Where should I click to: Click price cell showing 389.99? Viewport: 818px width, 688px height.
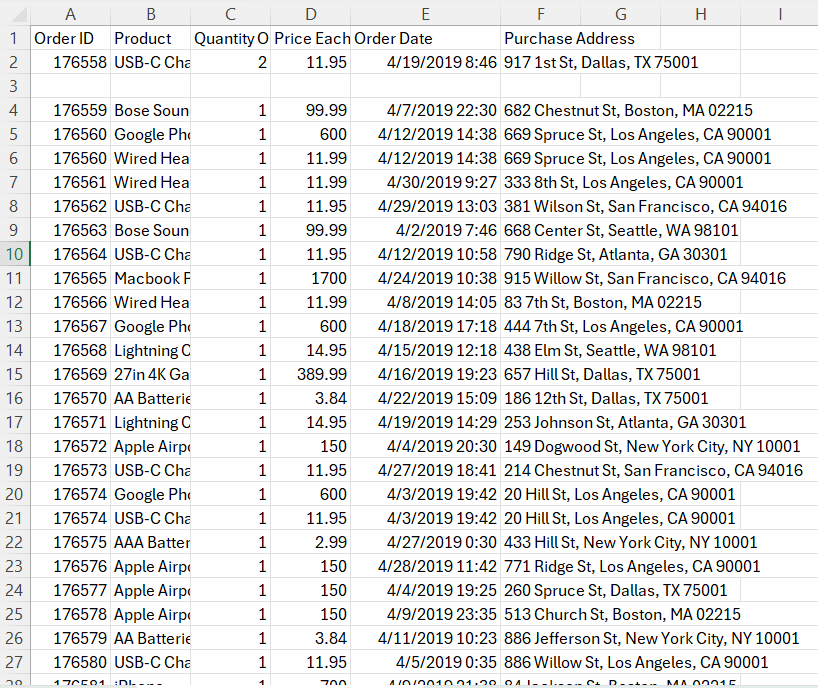tap(311, 374)
